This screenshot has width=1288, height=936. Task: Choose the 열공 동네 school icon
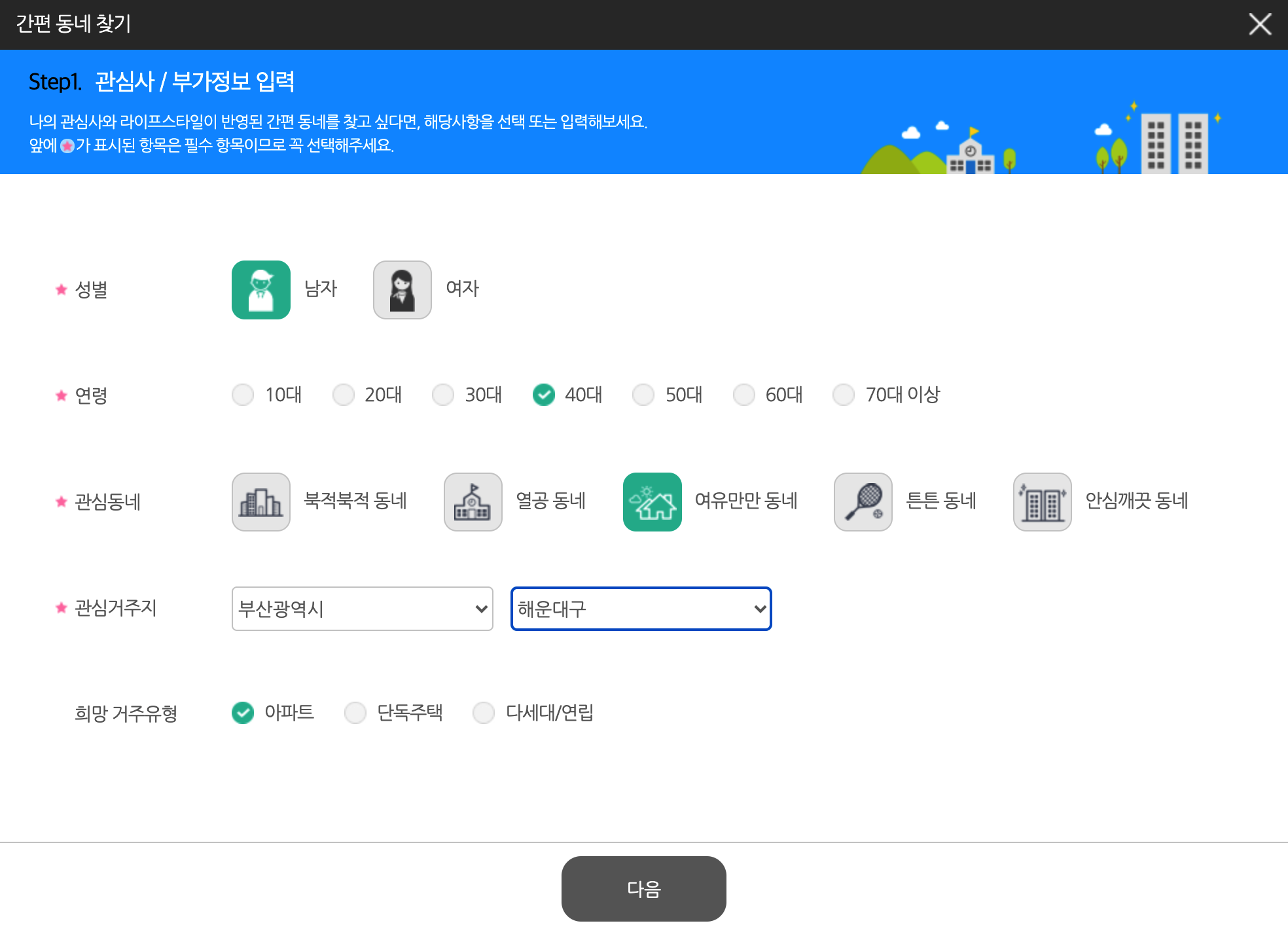pyautogui.click(x=473, y=501)
